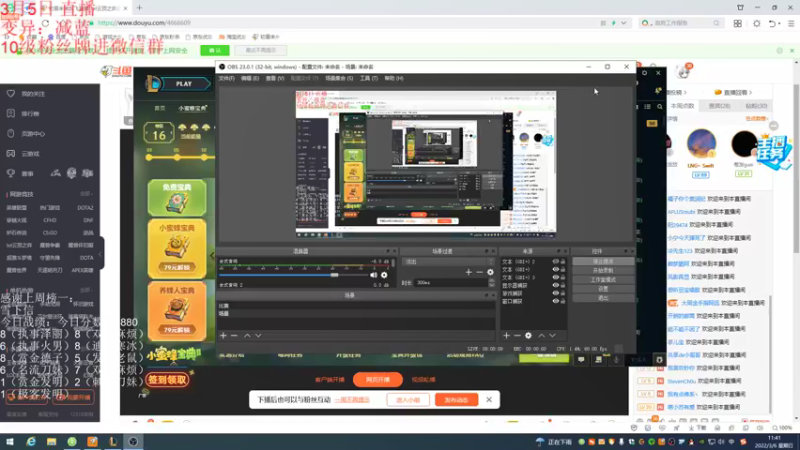Remove selected scene with minus icon

234,336
